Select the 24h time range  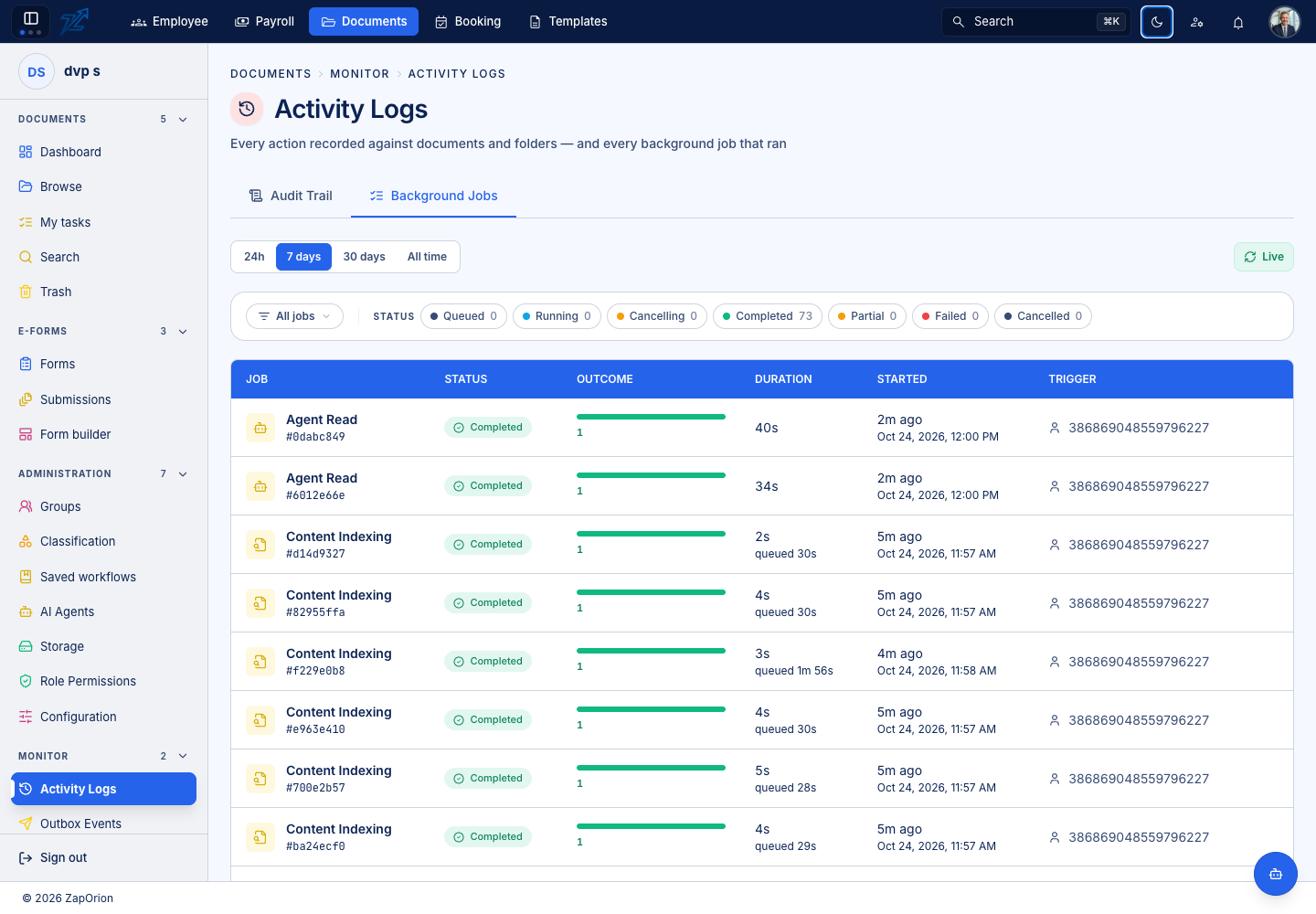(254, 257)
